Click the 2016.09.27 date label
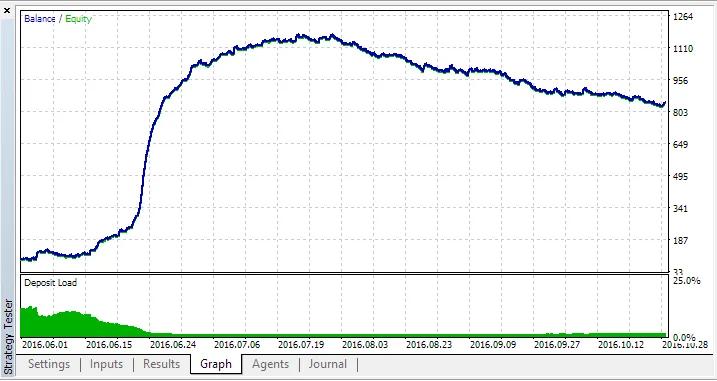 coord(557,344)
